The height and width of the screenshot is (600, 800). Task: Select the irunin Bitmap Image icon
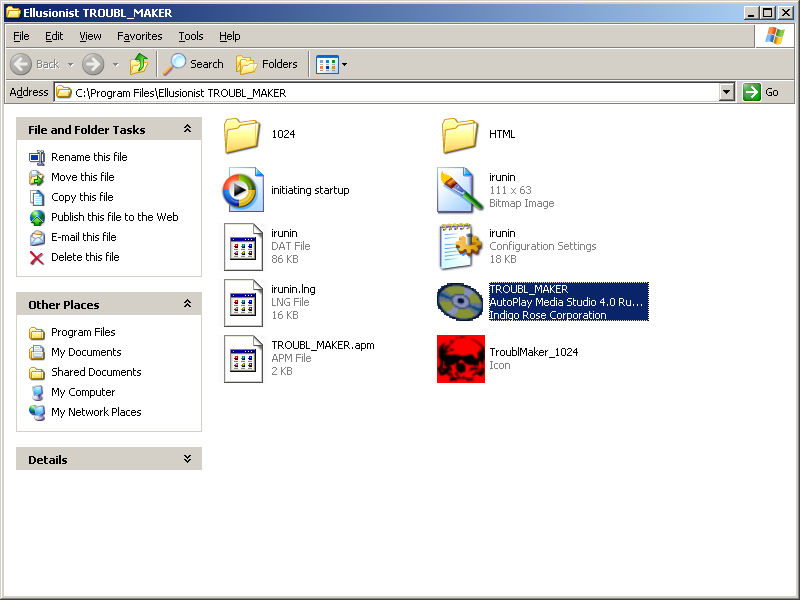(460, 190)
